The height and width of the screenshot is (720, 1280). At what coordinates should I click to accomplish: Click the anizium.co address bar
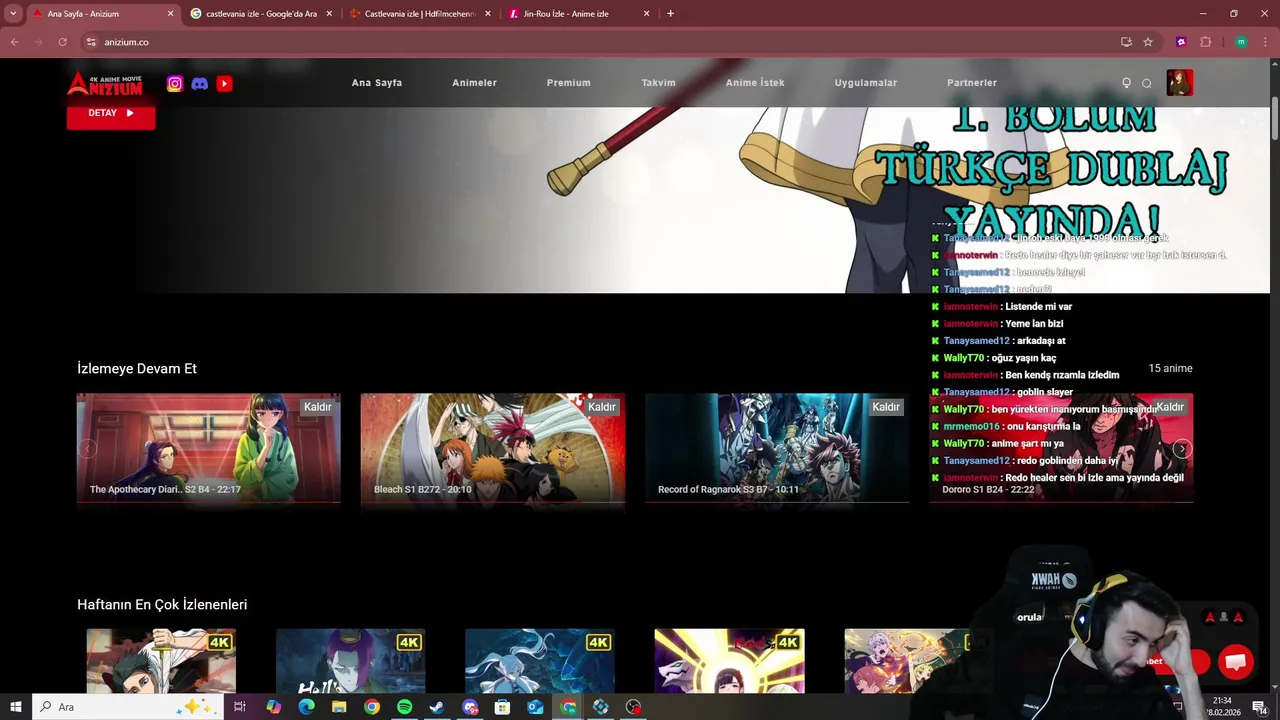[x=600, y=42]
